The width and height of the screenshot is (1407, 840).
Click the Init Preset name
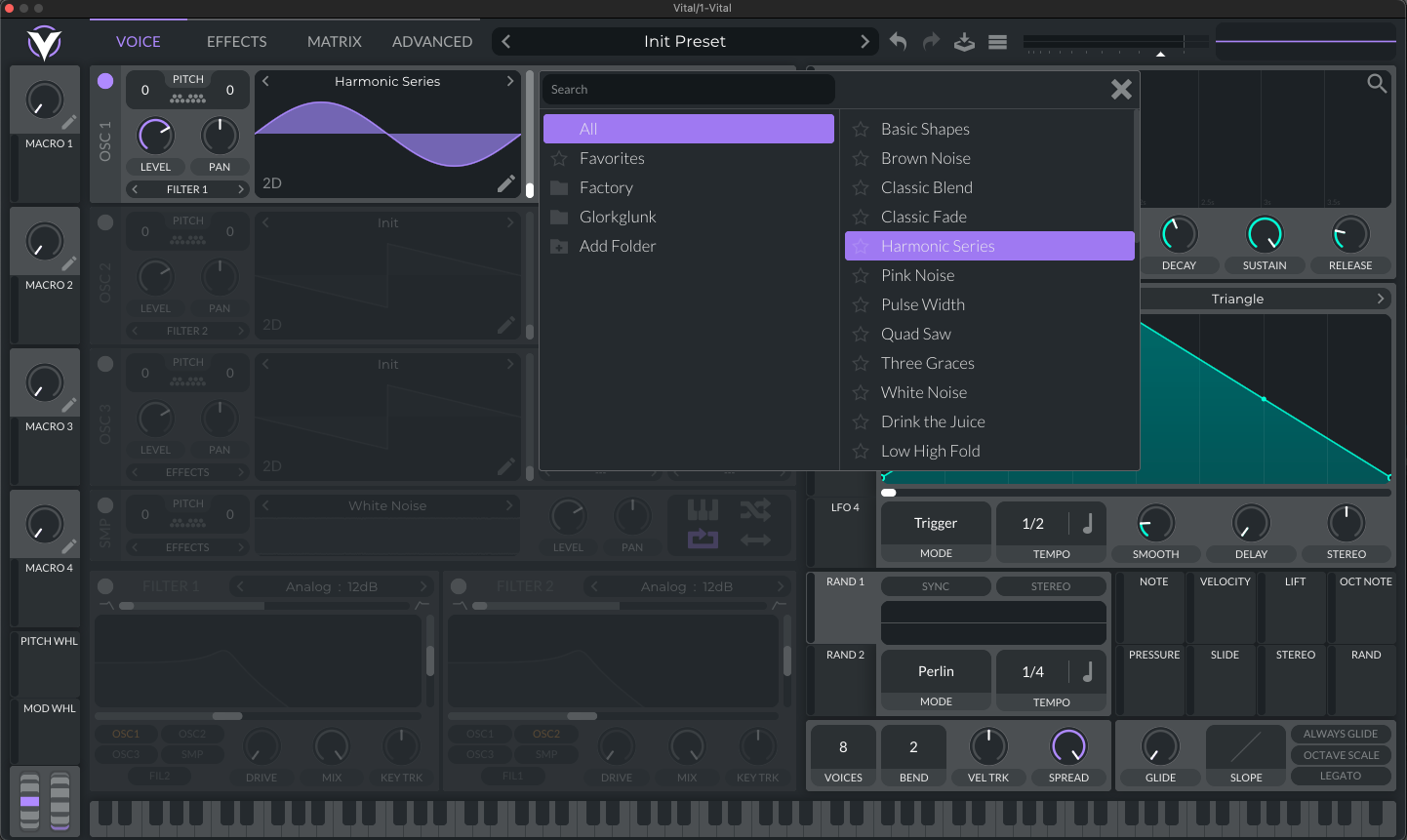pyautogui.click(x=685, y=42)
